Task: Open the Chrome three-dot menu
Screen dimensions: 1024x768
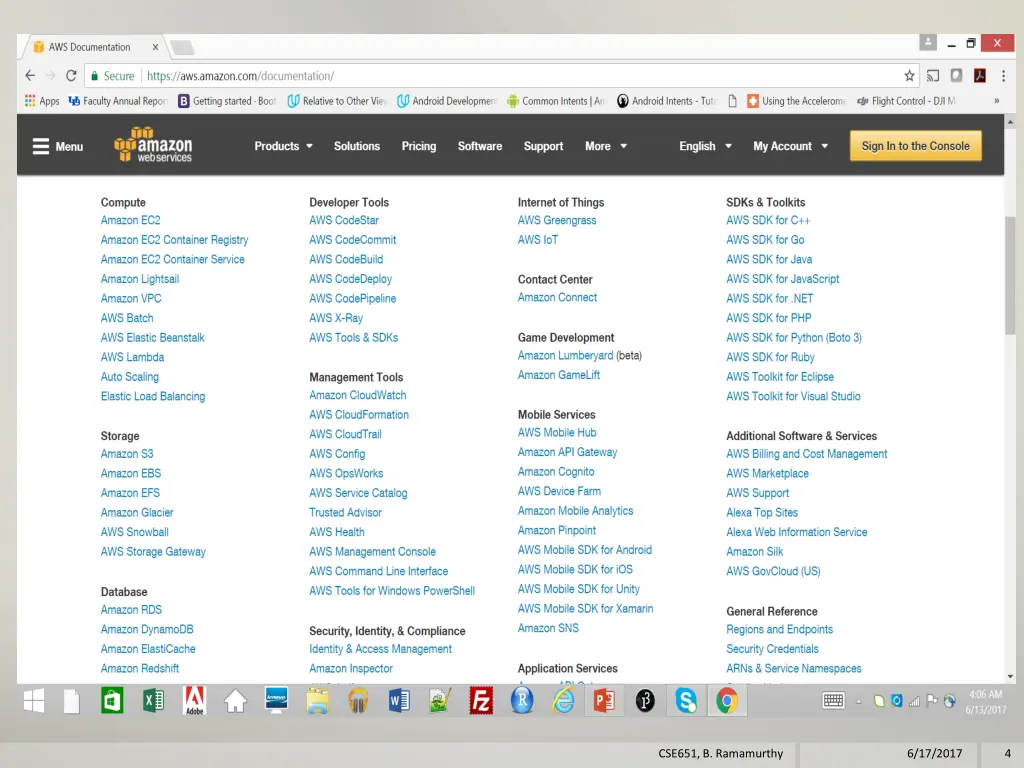Action: (1004, 76)
